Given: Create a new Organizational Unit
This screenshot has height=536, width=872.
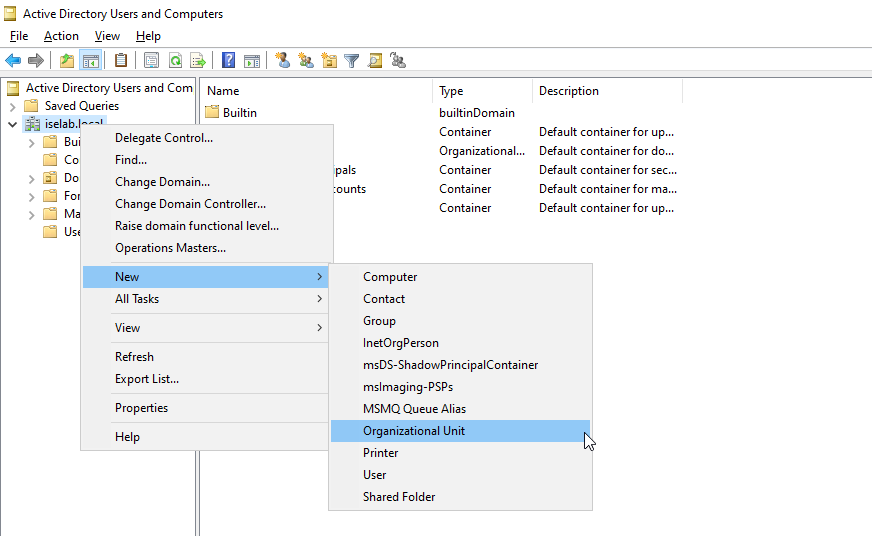Looking at the screenshot, I should pyautogui.click(x=460, y=431).
